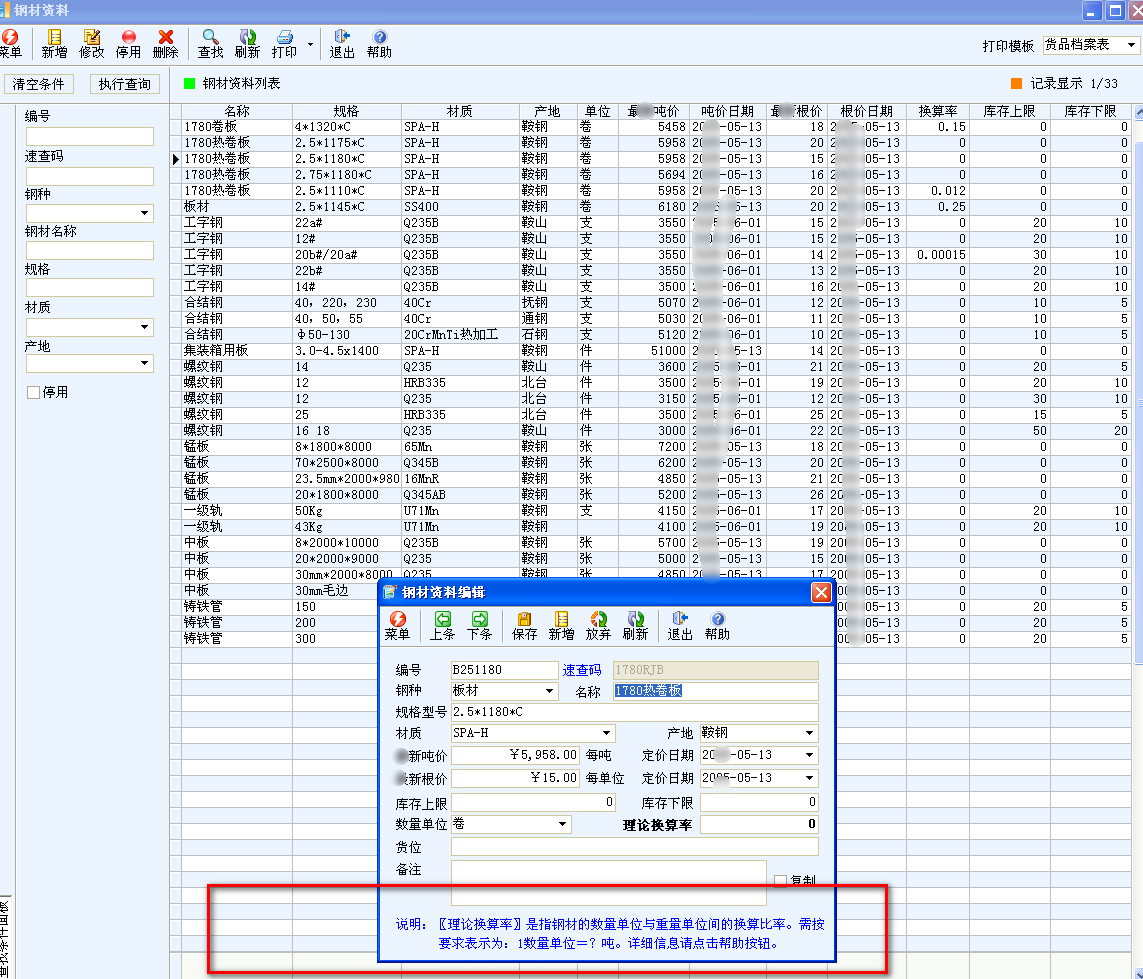Minimize the 钢材资料 window
The image size is (1143, 979).
[1091, 11]
